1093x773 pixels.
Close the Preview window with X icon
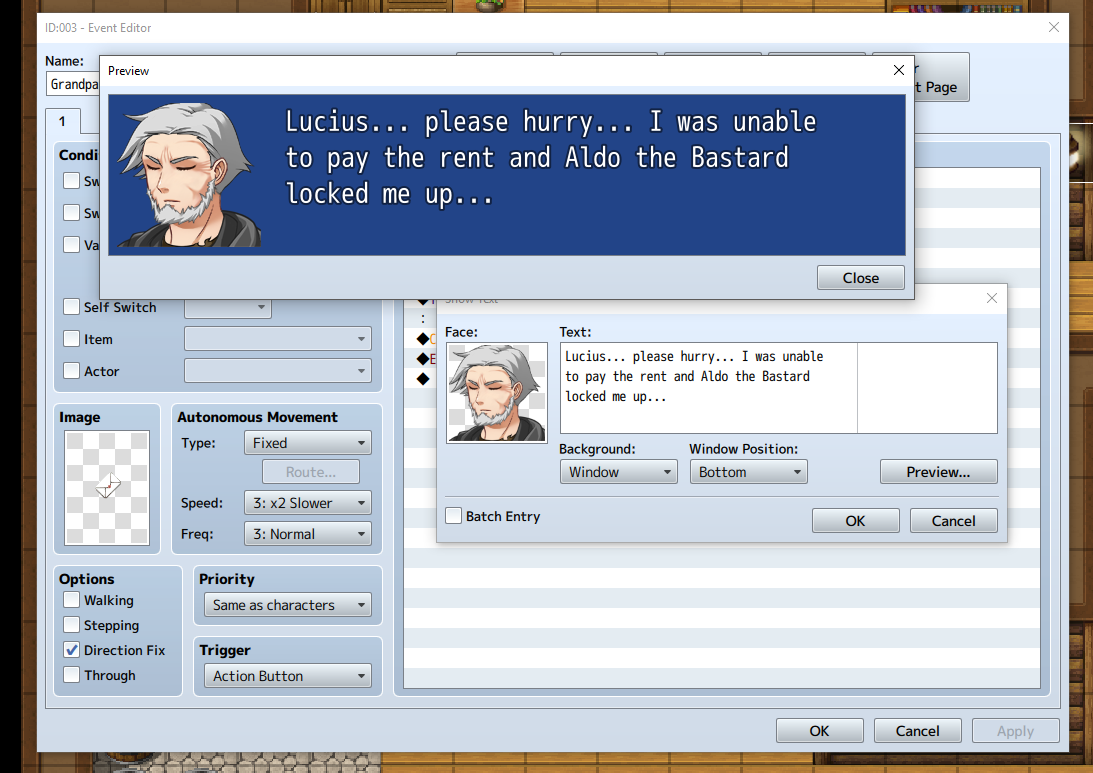point(898,70)
